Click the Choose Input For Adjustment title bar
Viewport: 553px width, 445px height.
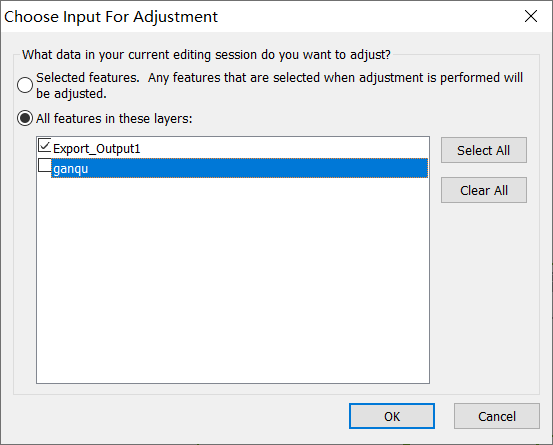pyautogui.click(x=261, y=16)
